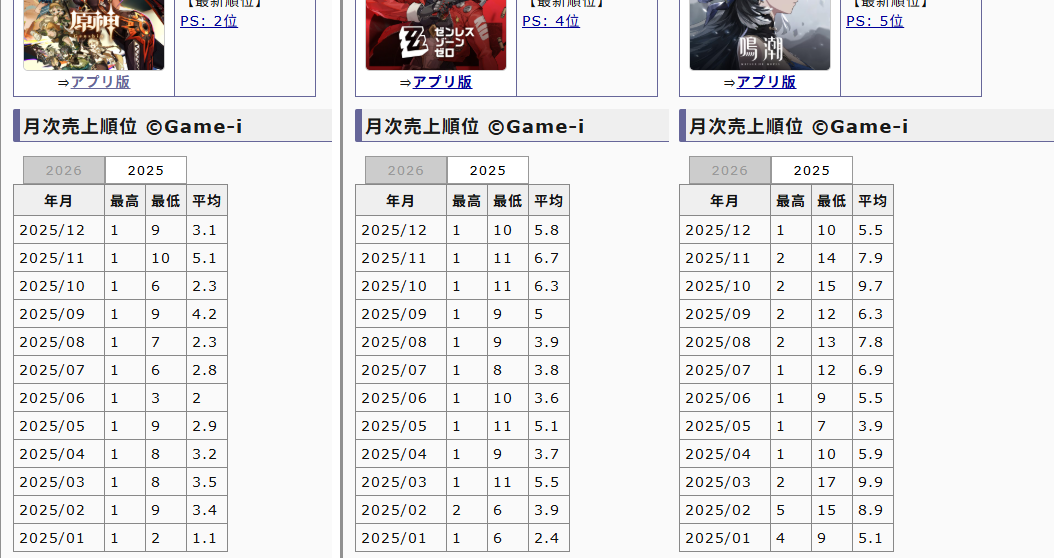The image size is (1054, 558).
Task: Click 最低 header in the ゼンレスゾーンゼロ table
Action: [508, 200]
